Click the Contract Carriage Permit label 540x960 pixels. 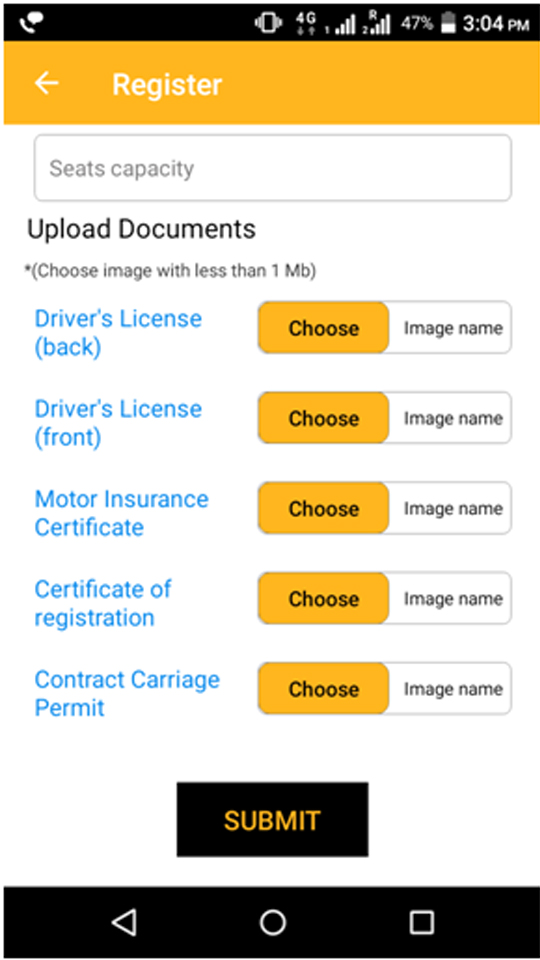click(x=127, y=693)
